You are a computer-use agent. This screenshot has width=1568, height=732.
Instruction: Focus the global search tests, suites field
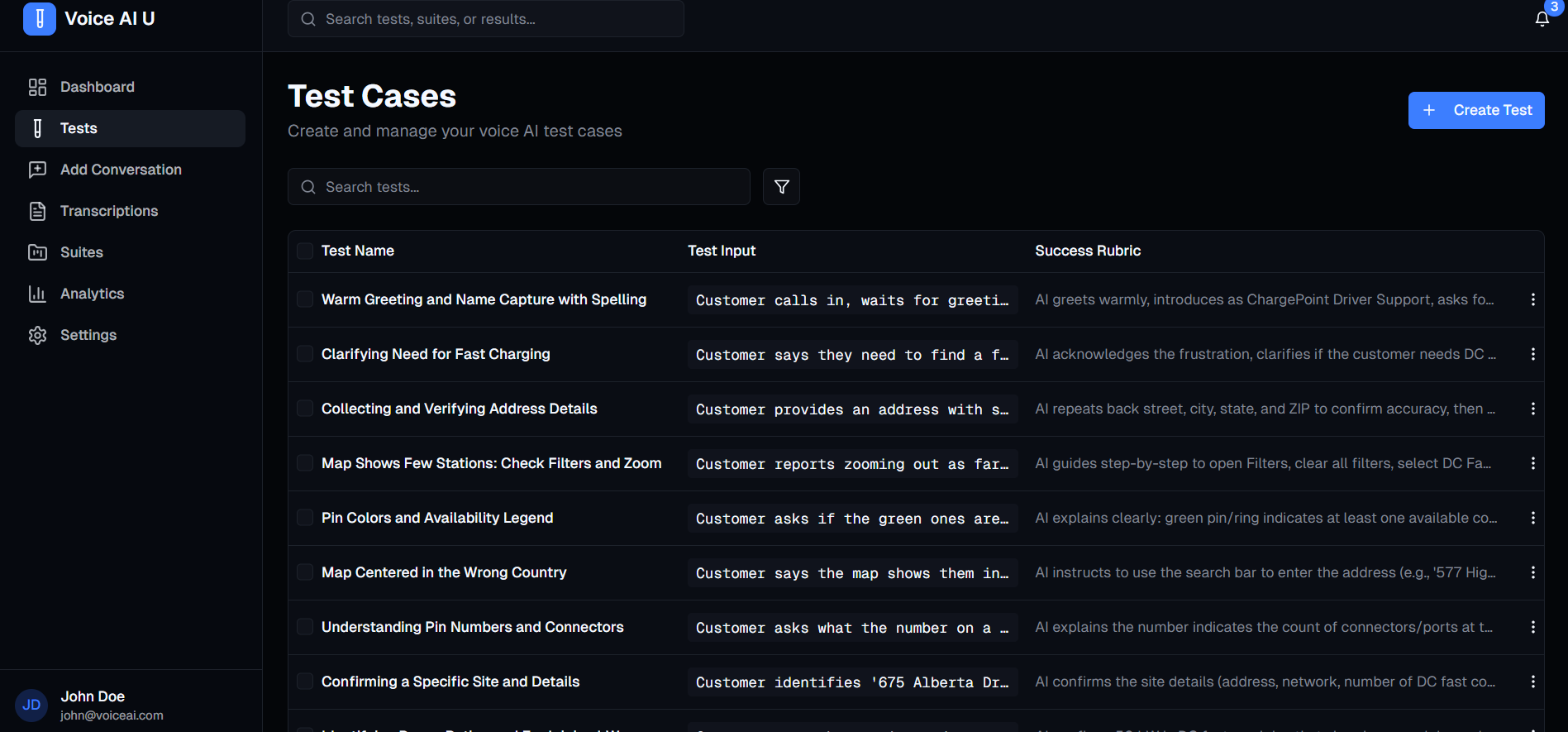pyautogui.click(x=485, y=19)
